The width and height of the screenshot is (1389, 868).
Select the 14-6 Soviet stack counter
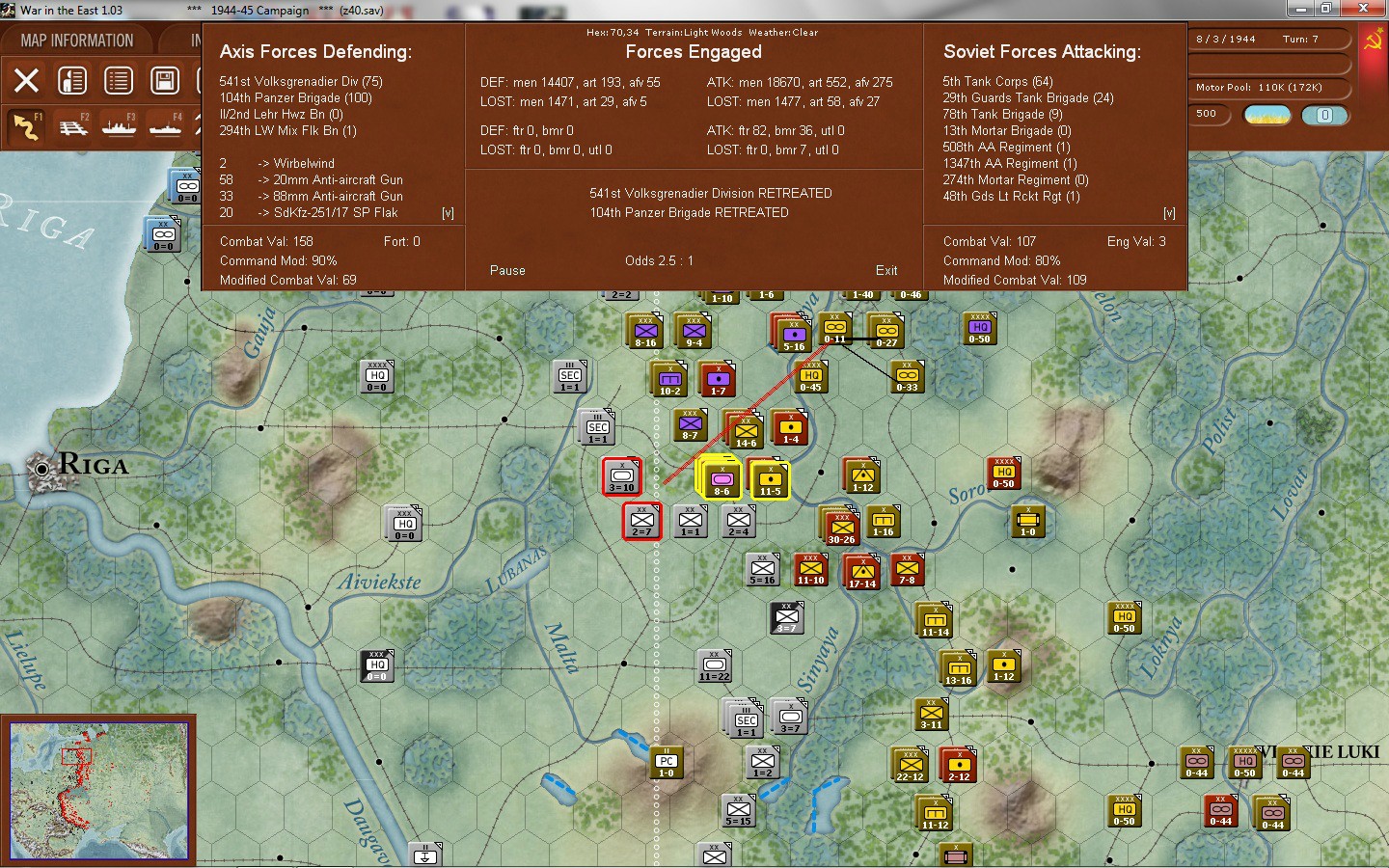746,431
